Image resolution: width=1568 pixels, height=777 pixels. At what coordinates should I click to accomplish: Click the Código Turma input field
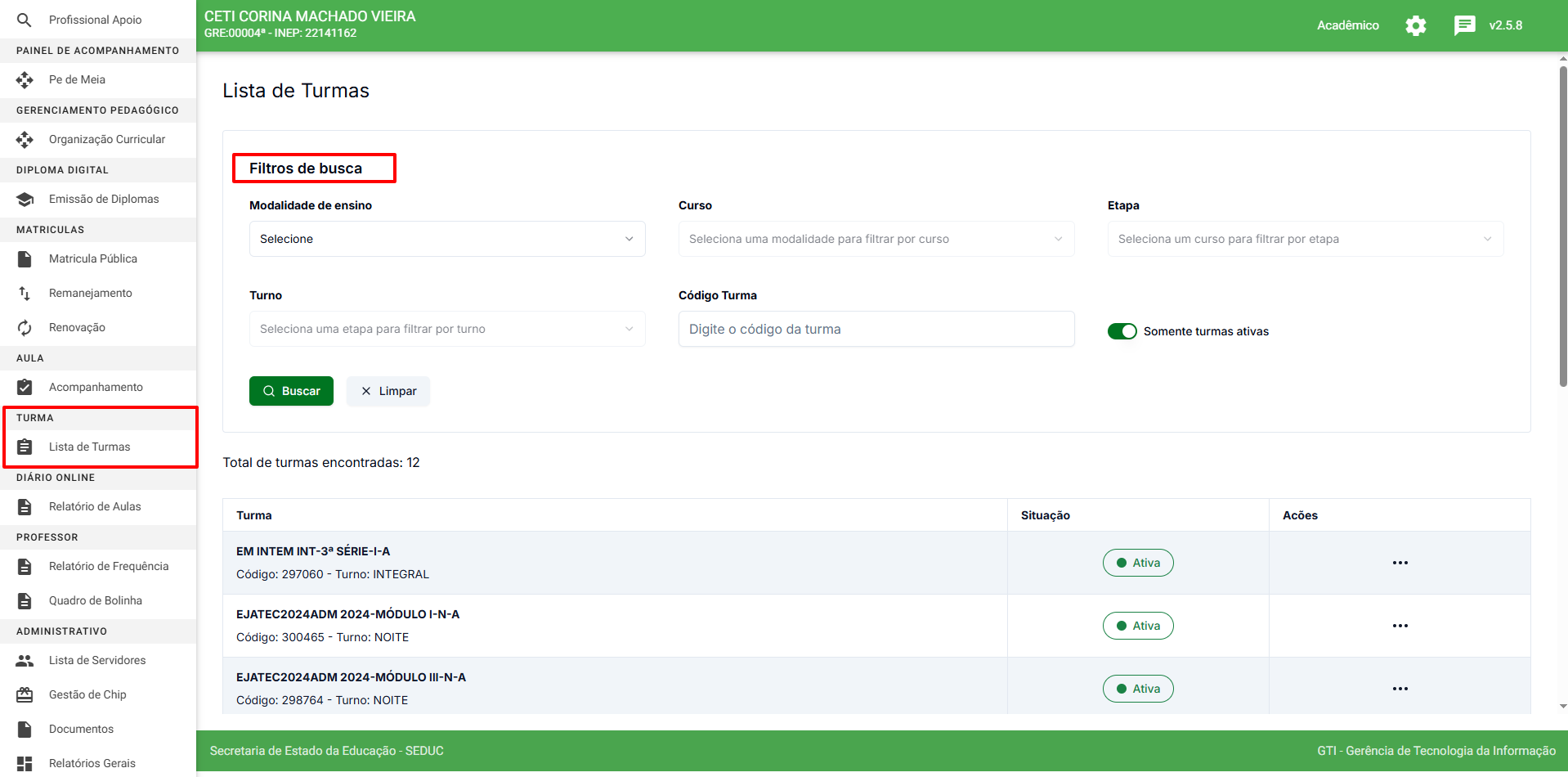pos(876,329)
